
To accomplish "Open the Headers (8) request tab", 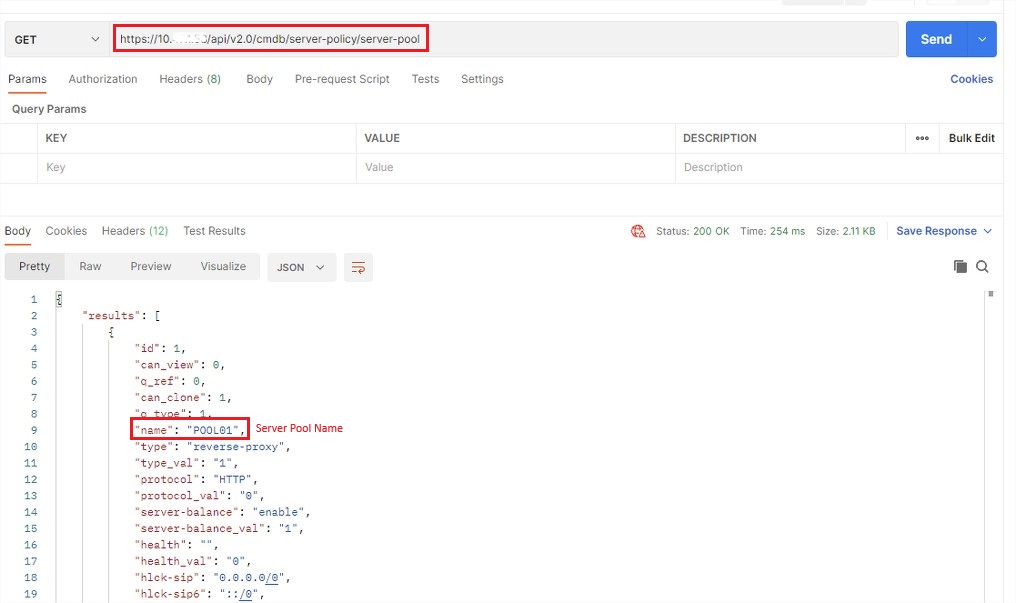I will [x=190, y=79].
